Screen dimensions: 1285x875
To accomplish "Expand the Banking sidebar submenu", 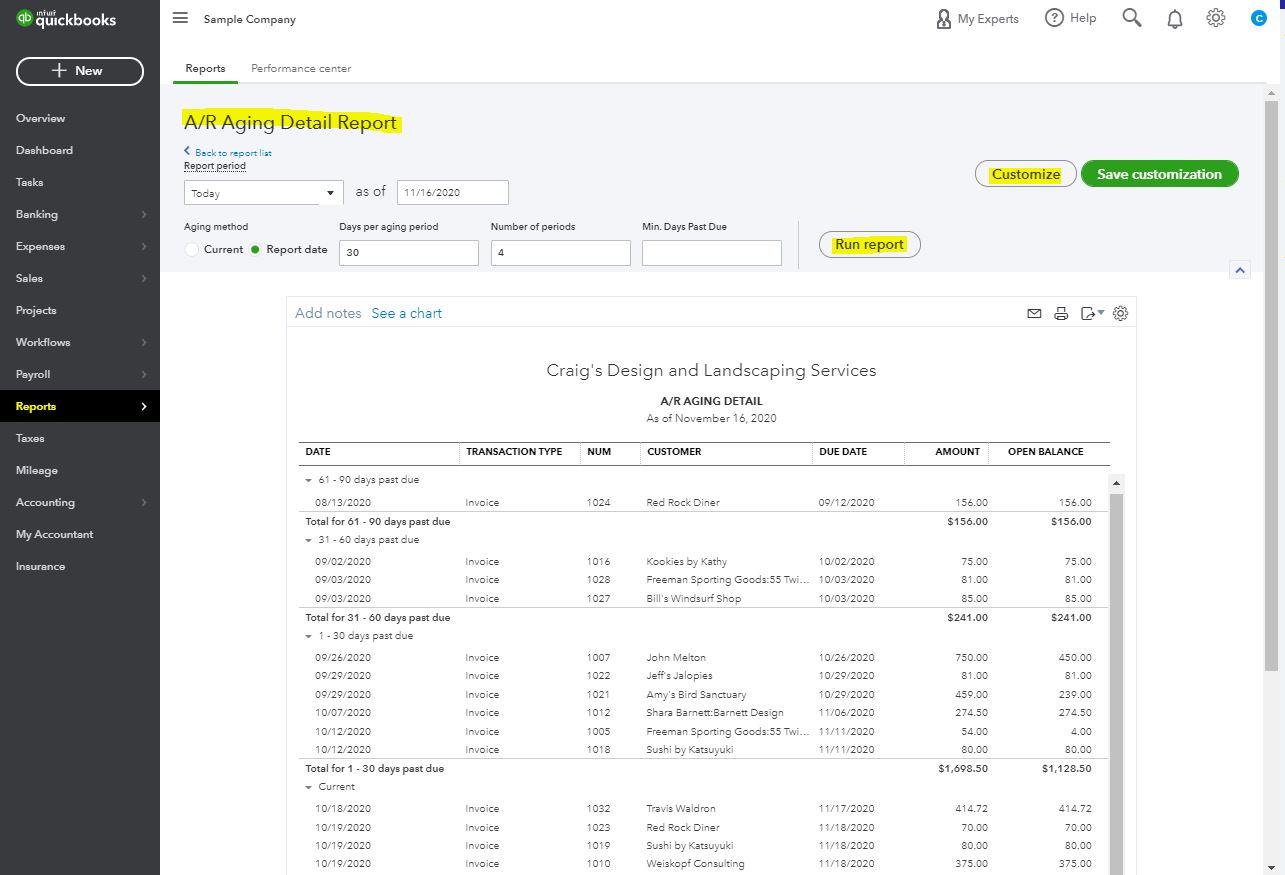I will tap(144, 214).
